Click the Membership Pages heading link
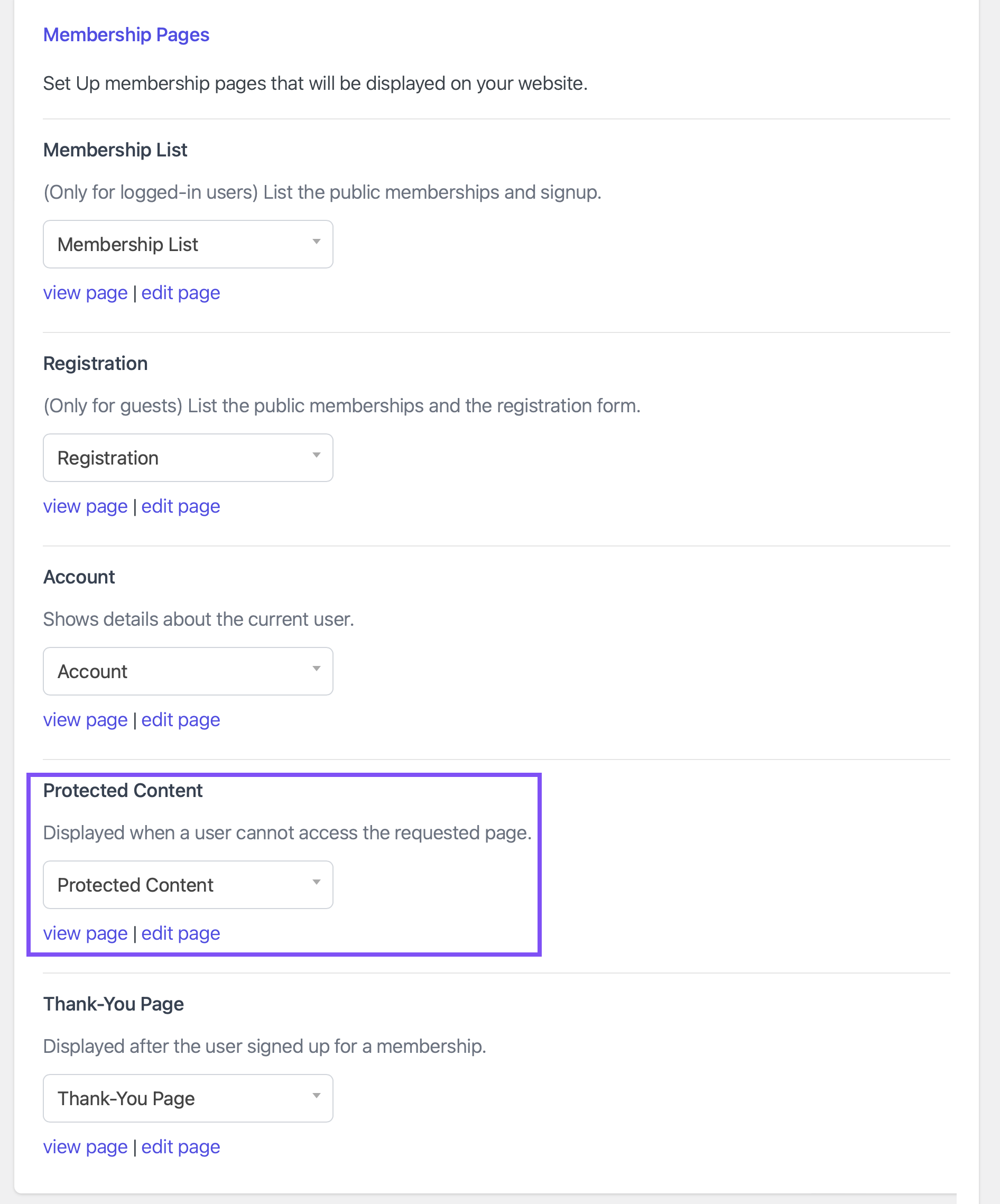The image size is (1000, 1204). coord(126,35)
